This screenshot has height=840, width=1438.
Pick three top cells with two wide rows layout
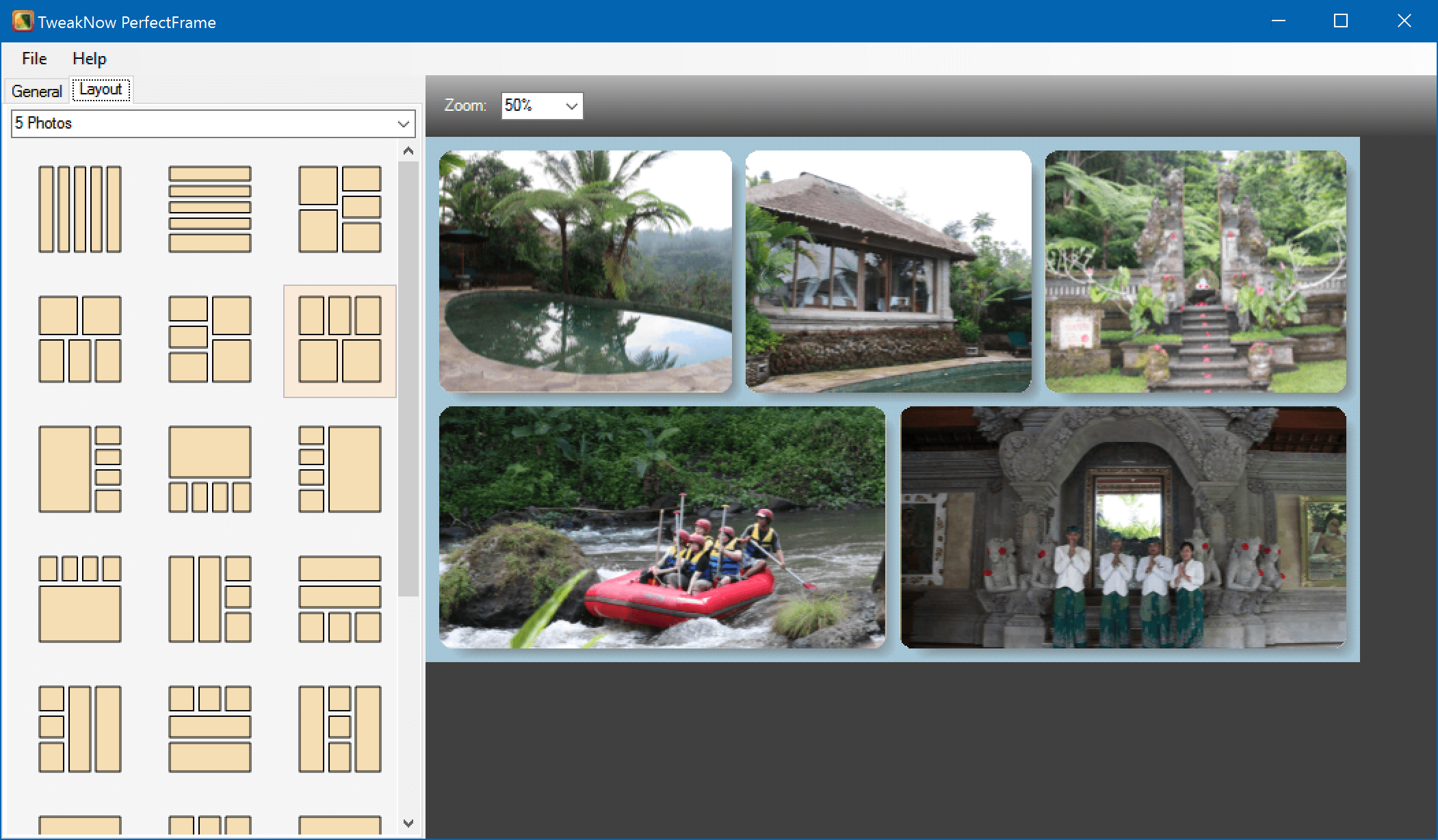pos(210,729)
